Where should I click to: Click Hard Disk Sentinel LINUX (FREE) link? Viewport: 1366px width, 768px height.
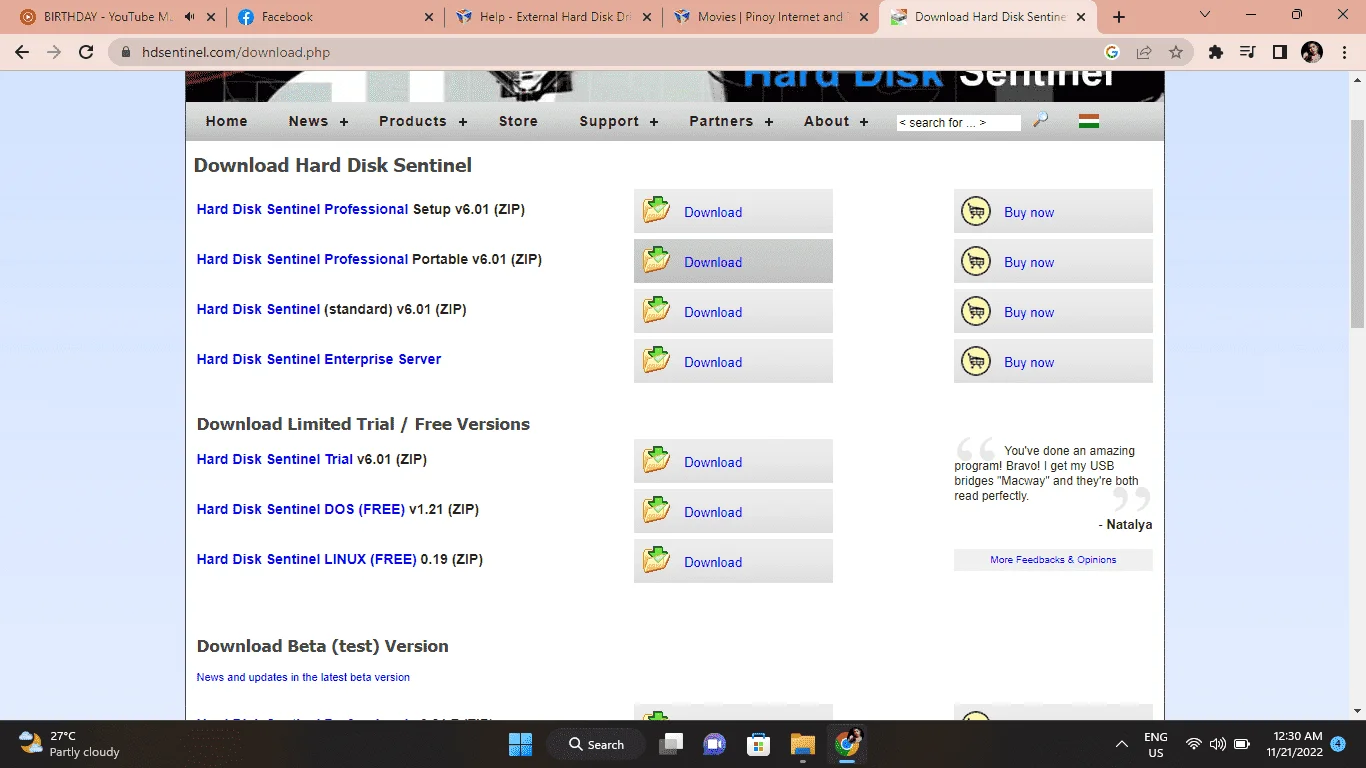tap(307, 559)
